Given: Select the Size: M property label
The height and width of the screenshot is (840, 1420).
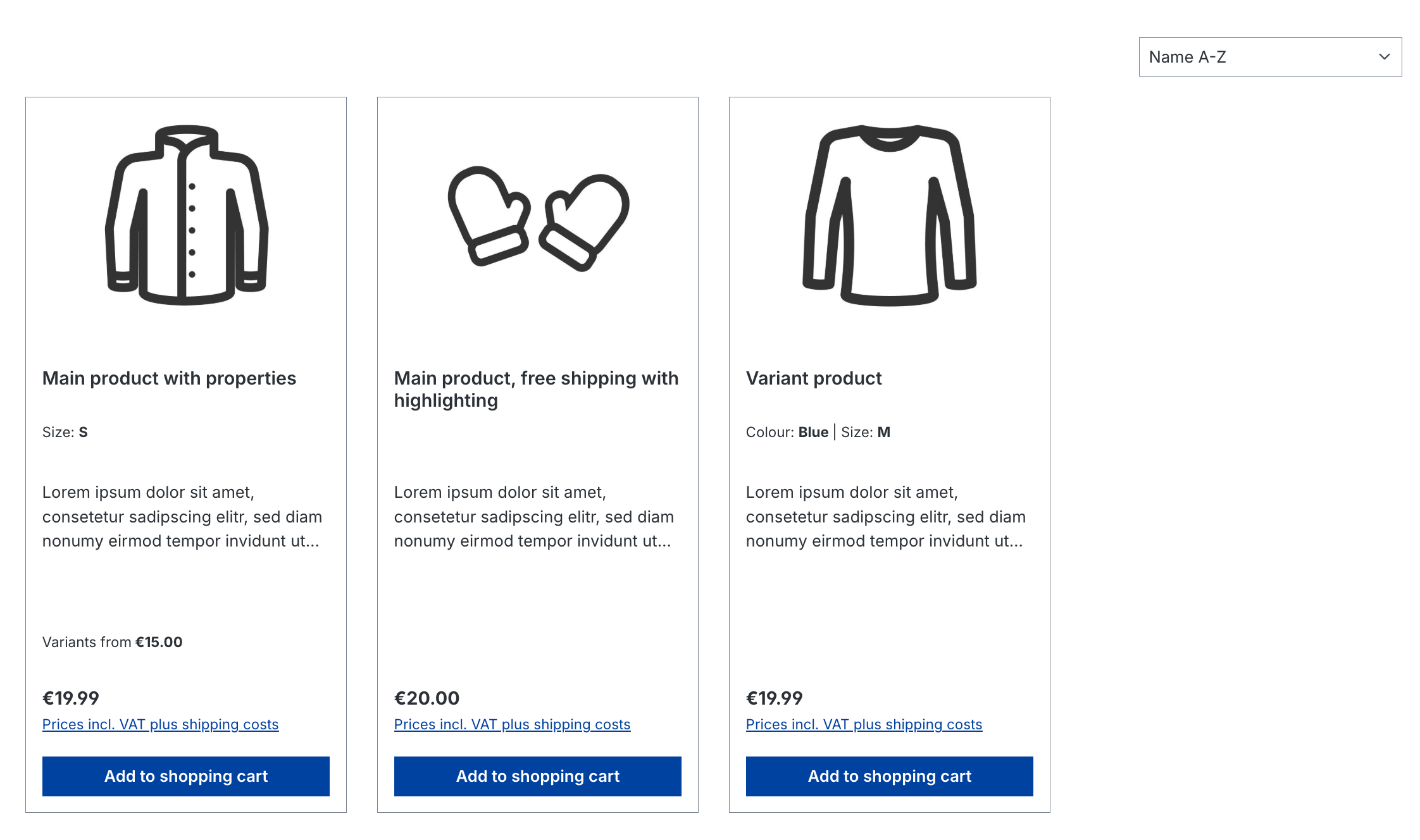Looking at the screenshot, I should click(866, 432).
